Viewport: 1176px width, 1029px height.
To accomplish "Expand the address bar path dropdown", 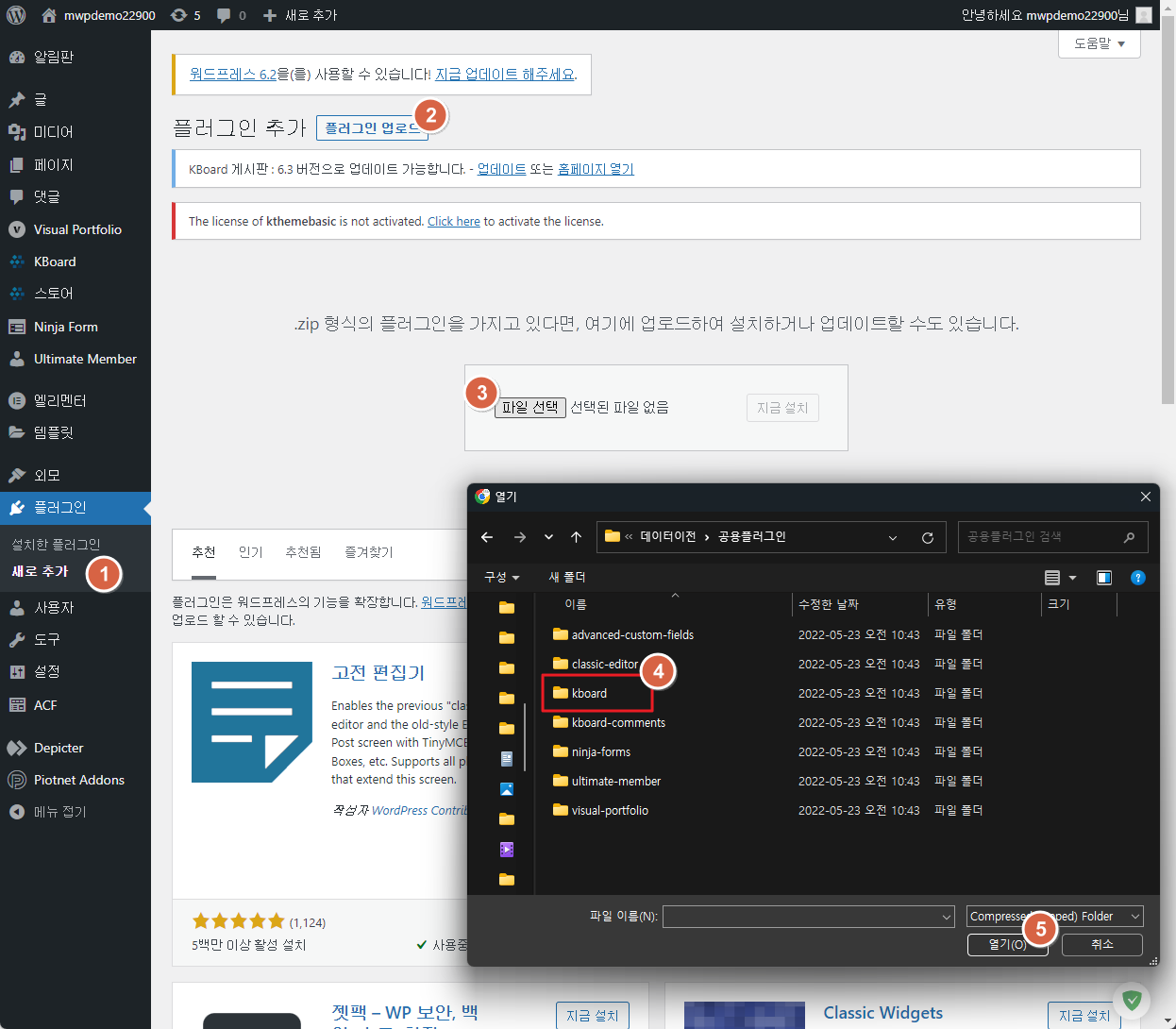I will coord(893,537).
